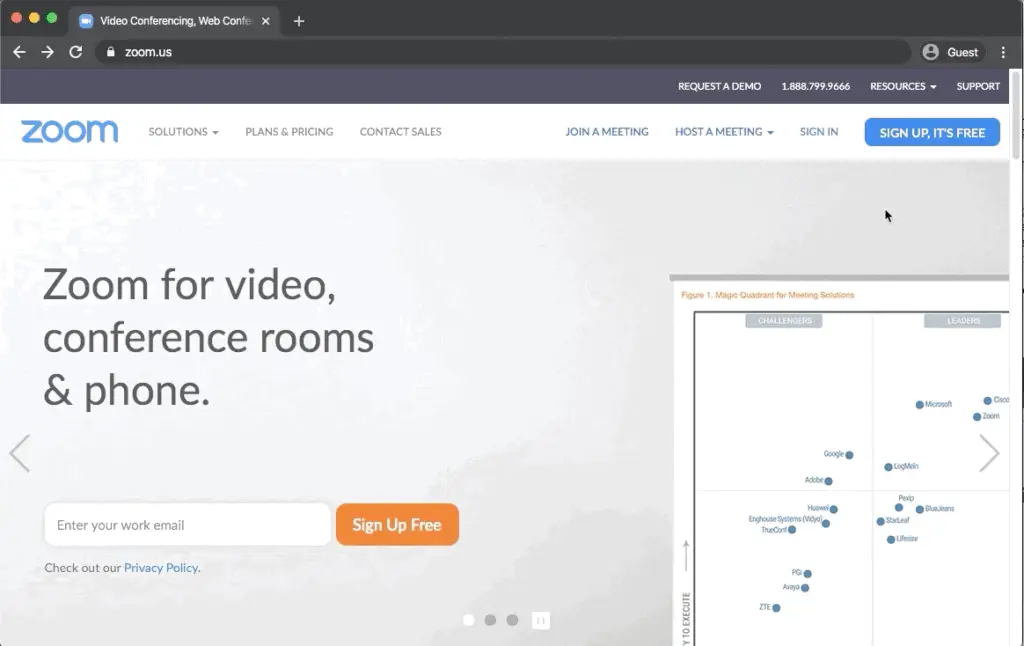Click the Zoom logo in header
The width and height of the screenshot is (1024, 646).
[69, 132]
